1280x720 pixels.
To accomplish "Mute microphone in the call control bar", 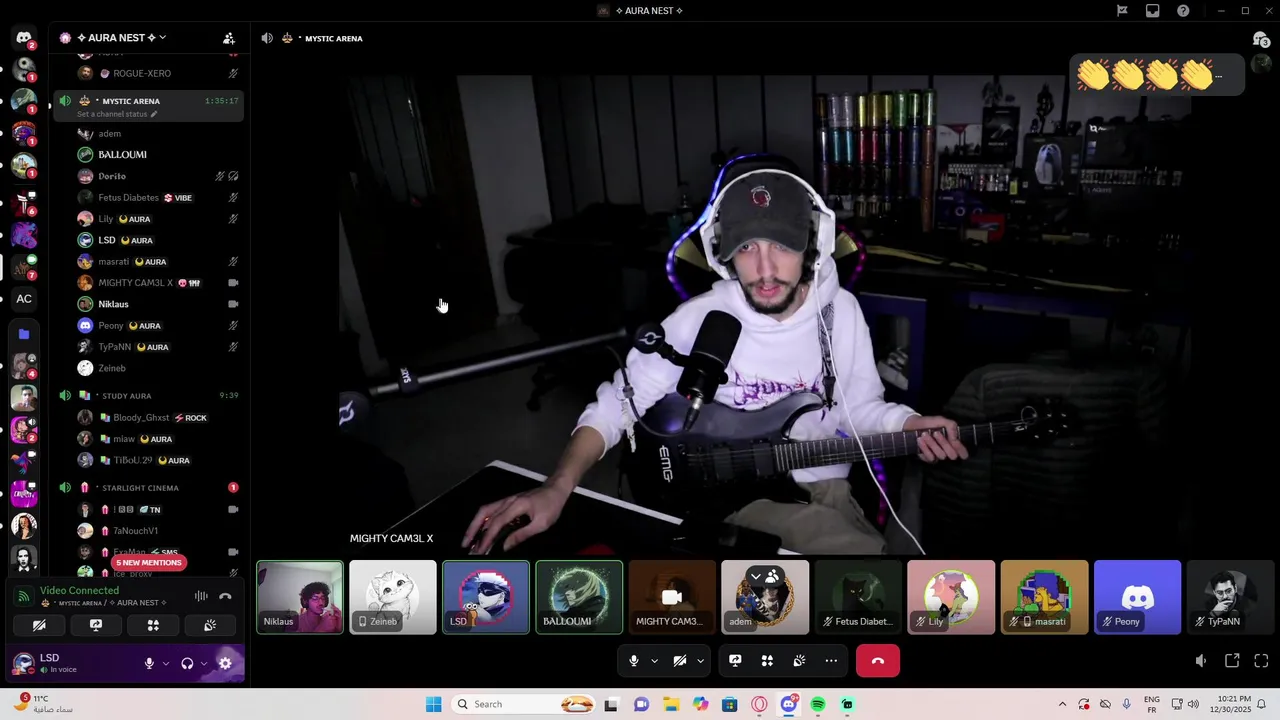I will coord(633,661).
